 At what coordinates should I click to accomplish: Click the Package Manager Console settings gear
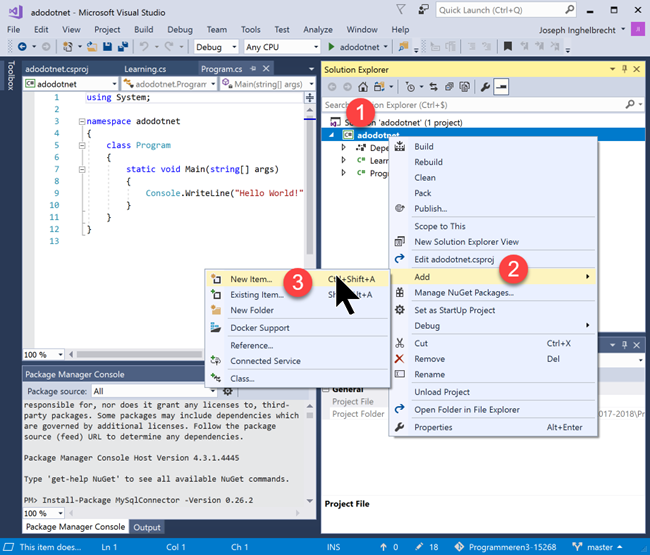[x=228, y=391]
